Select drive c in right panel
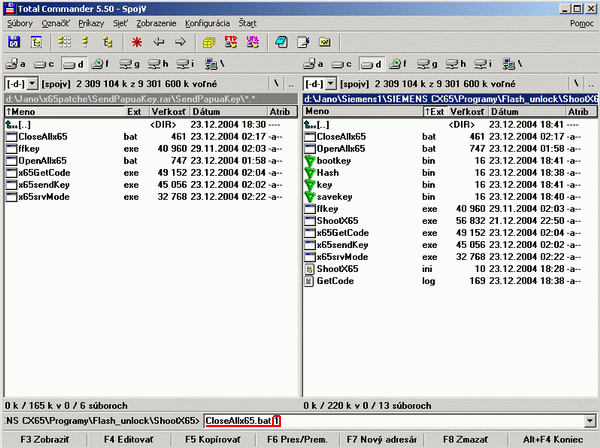This screenshot has height=448, width=600. [x=342, y=64]
